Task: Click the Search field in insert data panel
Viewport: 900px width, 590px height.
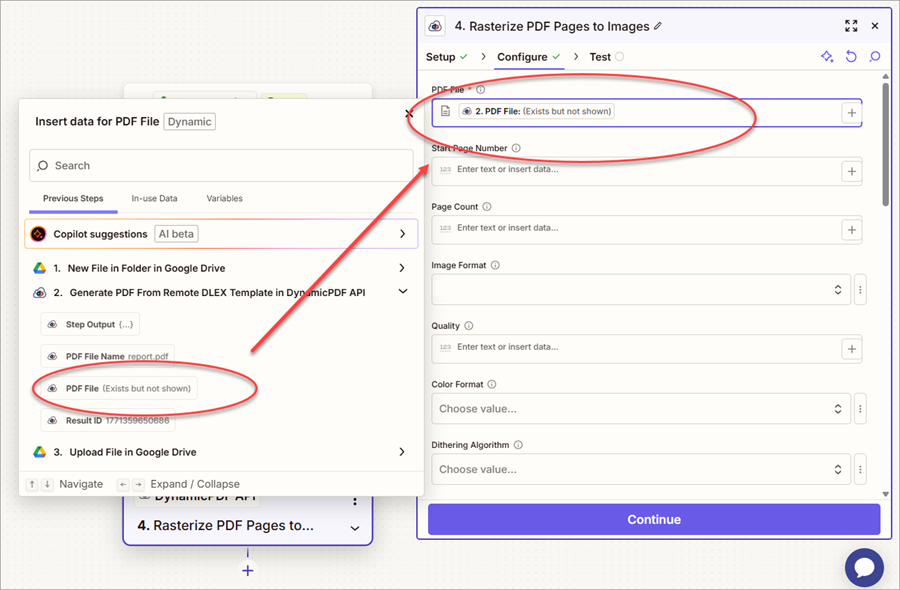Action: (x=221, y=165)
